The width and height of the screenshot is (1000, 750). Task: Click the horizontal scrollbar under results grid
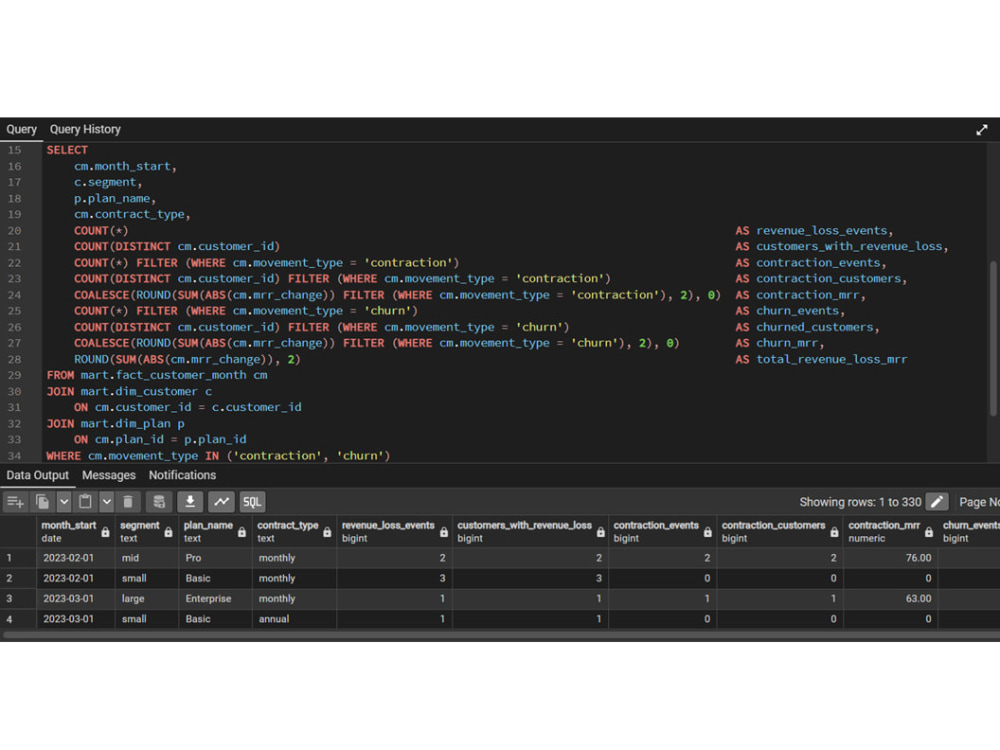coord(500,635)
